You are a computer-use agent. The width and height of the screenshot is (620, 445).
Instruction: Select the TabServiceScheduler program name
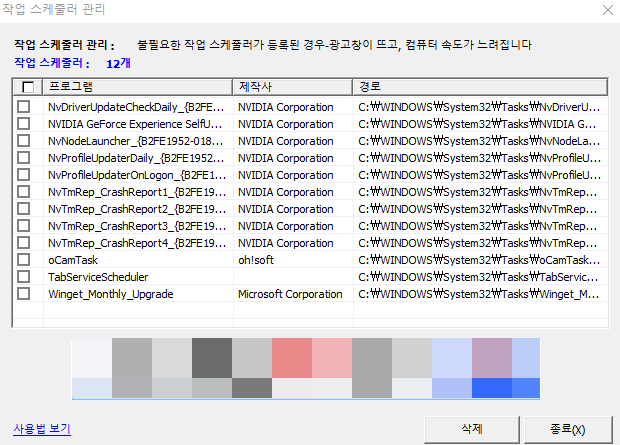(x=98, y=277)
